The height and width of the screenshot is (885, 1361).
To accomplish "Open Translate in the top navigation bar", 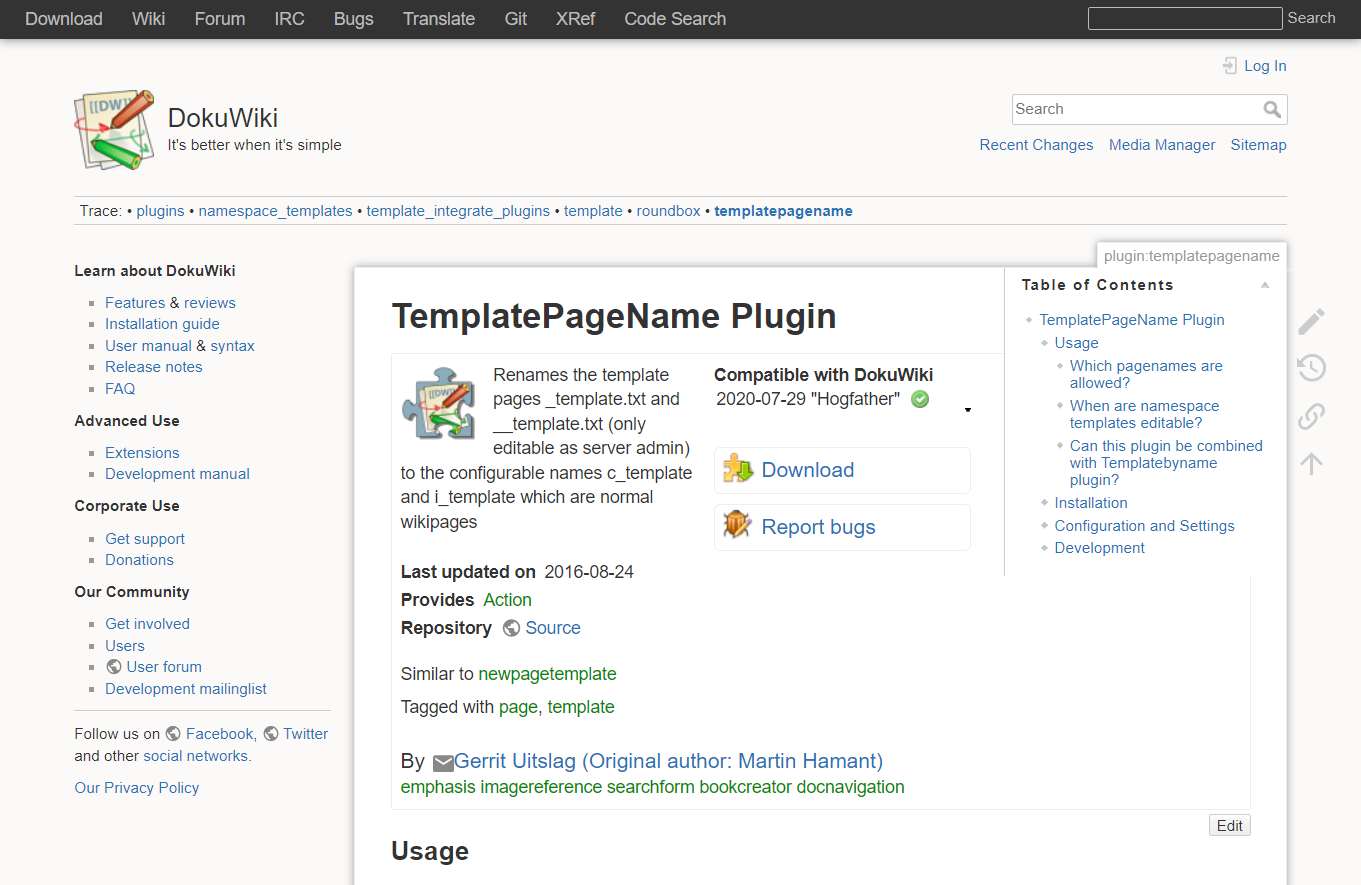I will tap(439, 19).
